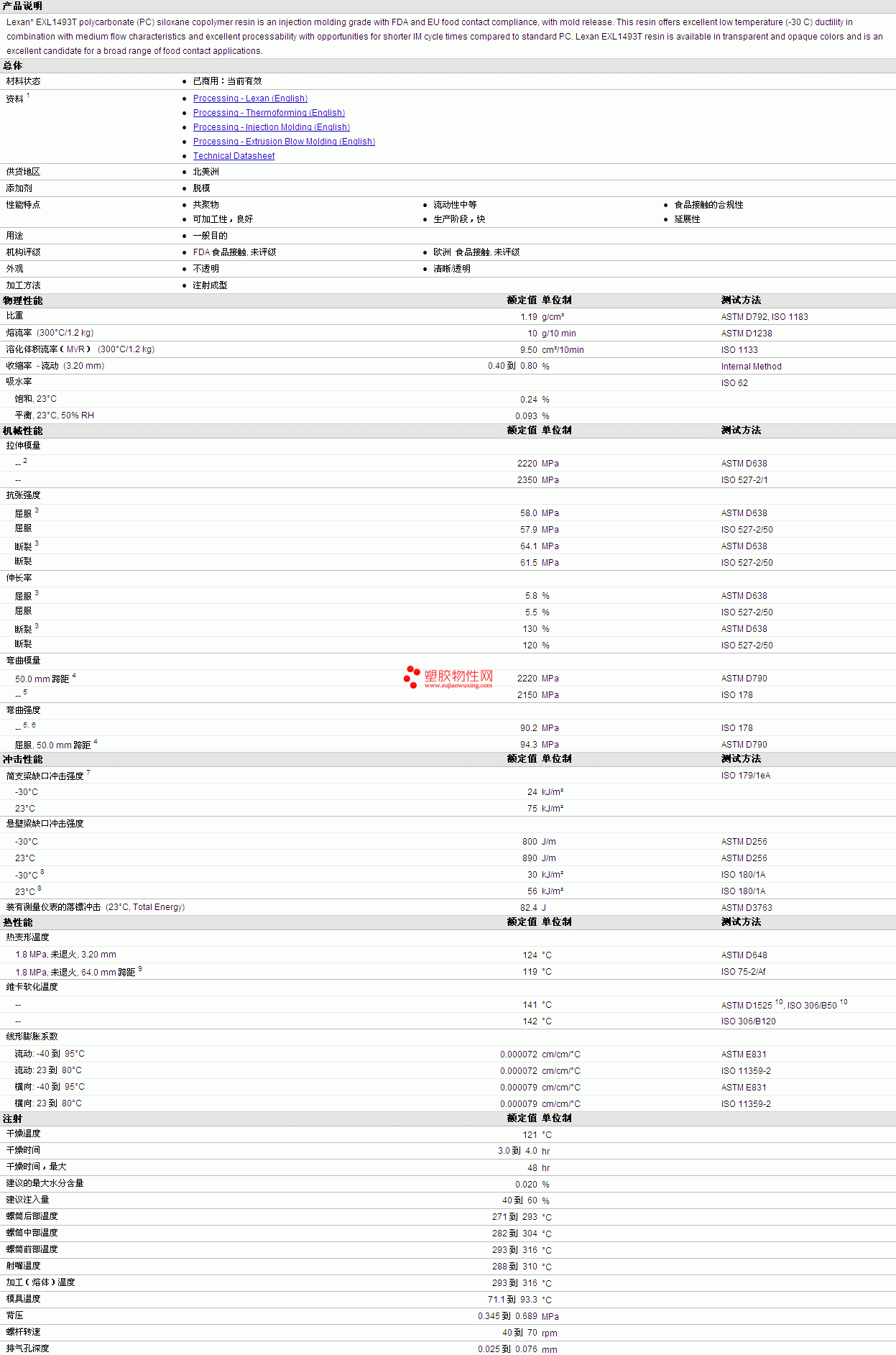Viewport: 896px width, 1355px height.
Task: Click the 模具温度 row label
Action: click(x=23, y=1299)
